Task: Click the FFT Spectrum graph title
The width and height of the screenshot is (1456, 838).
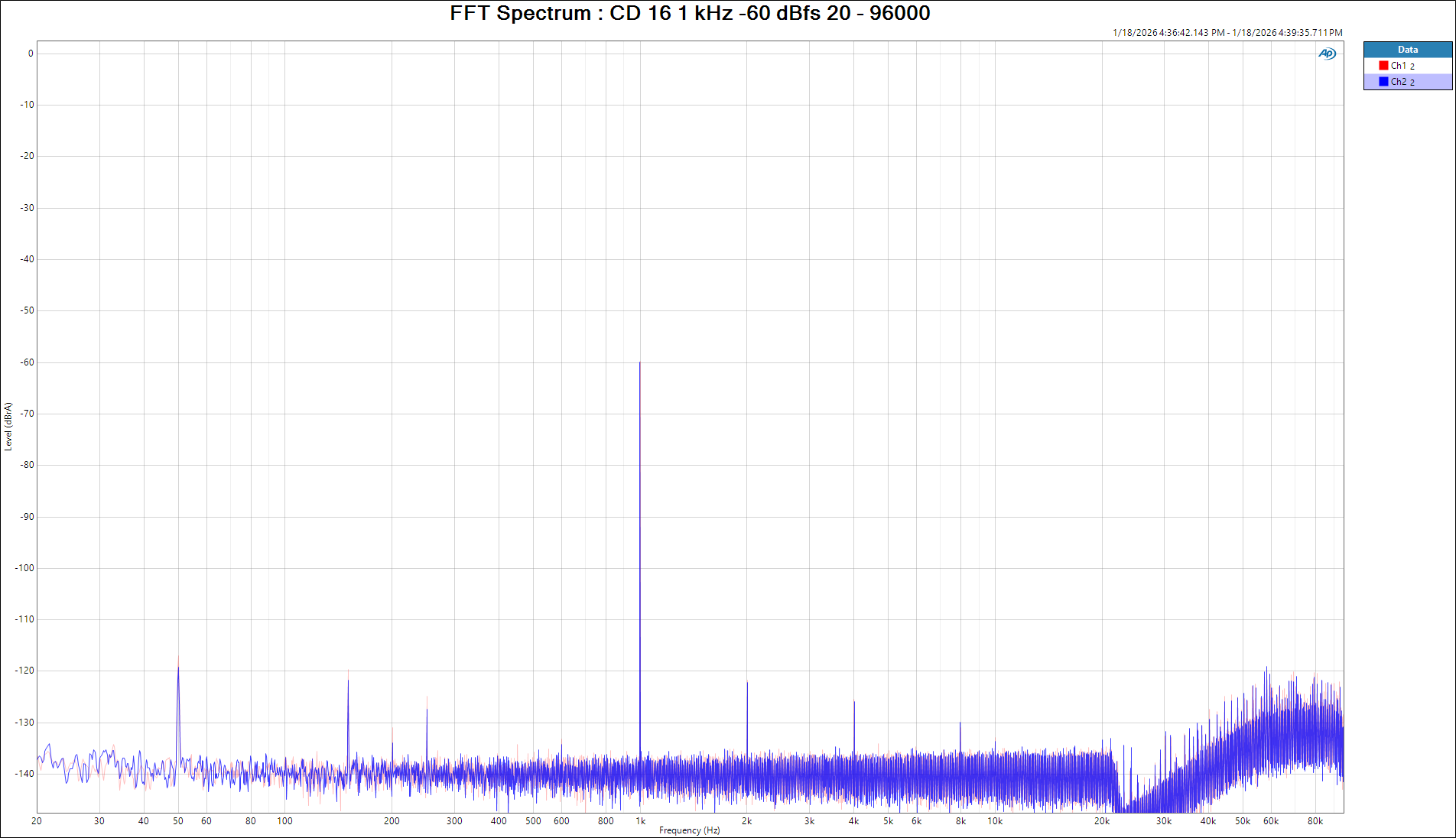Action: click(x=690, y=13)
